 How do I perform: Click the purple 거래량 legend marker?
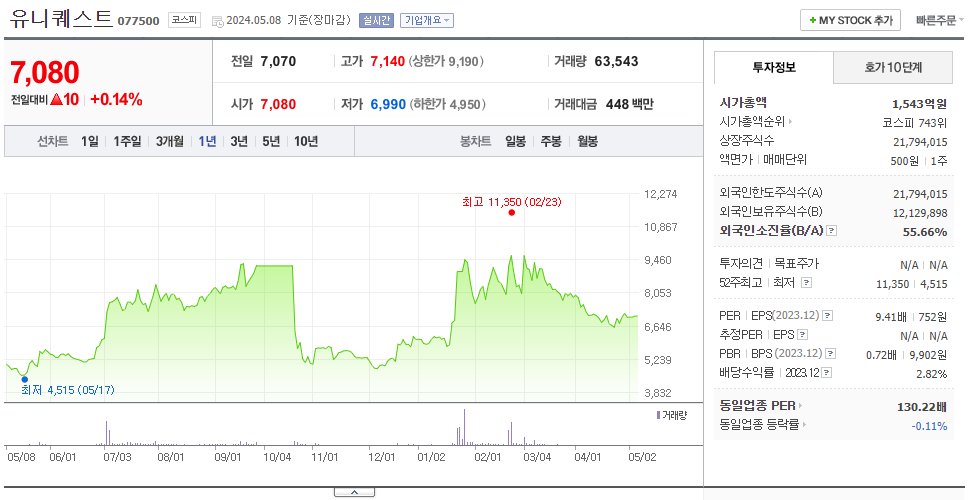(x=658, y=415)
